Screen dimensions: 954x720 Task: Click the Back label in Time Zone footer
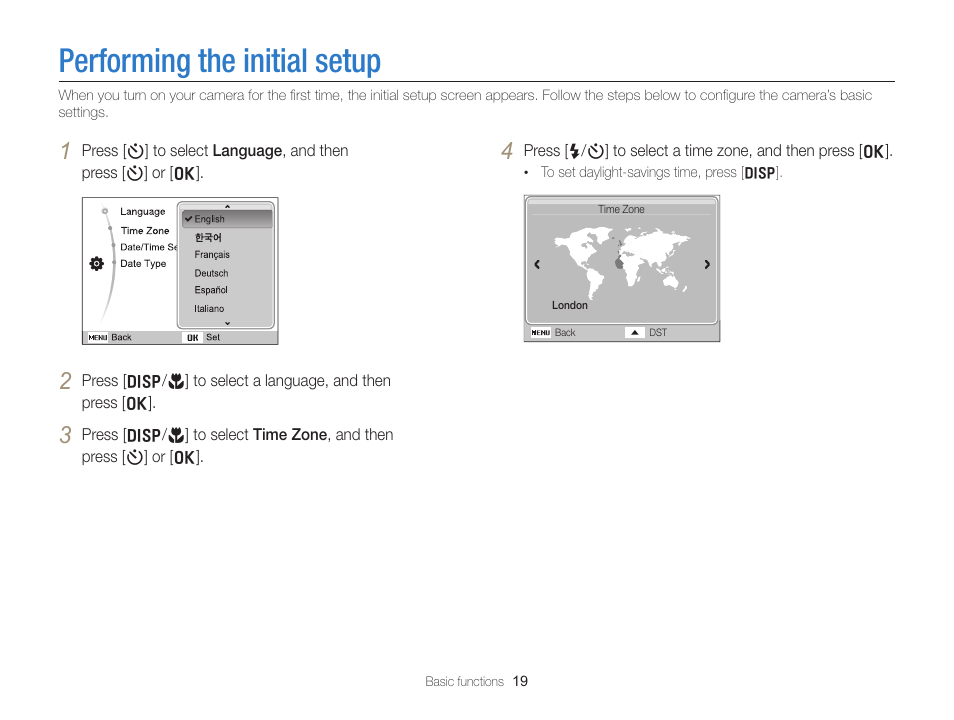tap(565, 332)
